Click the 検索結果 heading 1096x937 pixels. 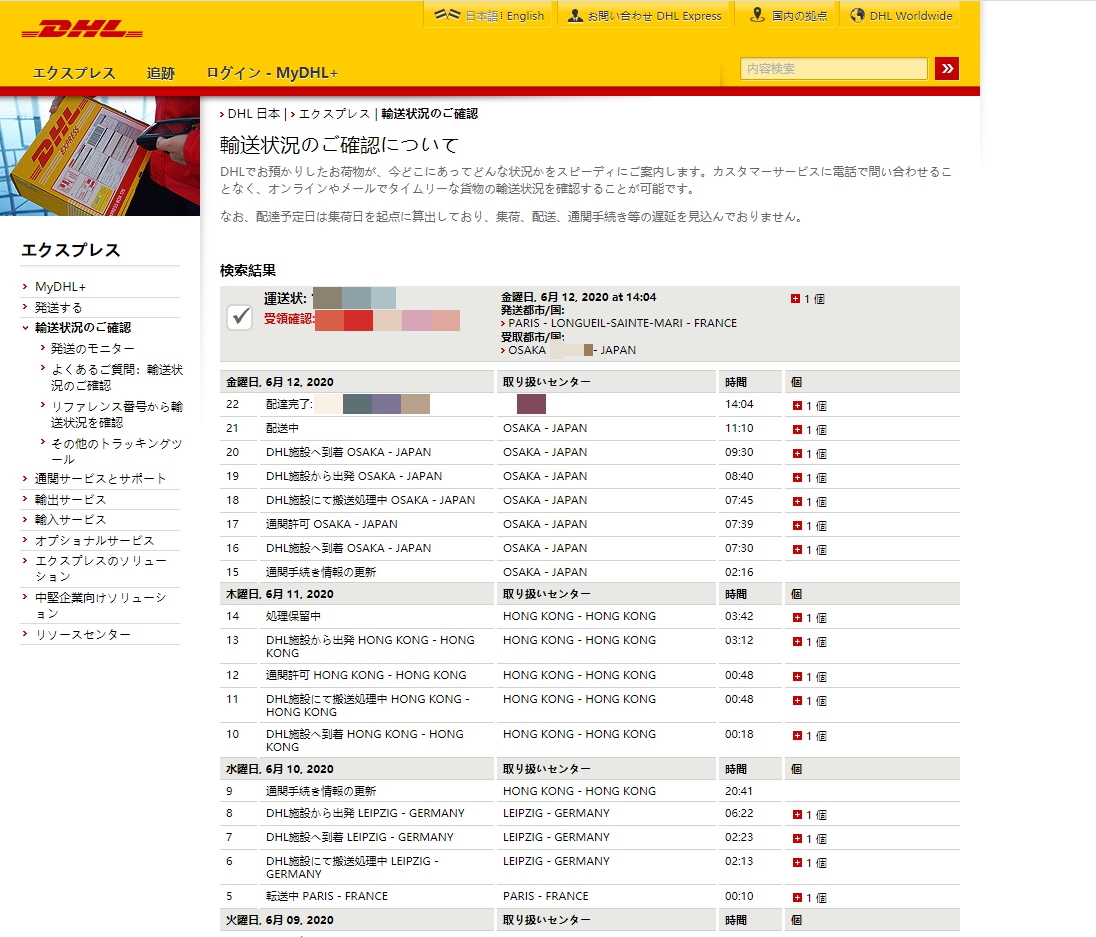(x=248, y=270)
